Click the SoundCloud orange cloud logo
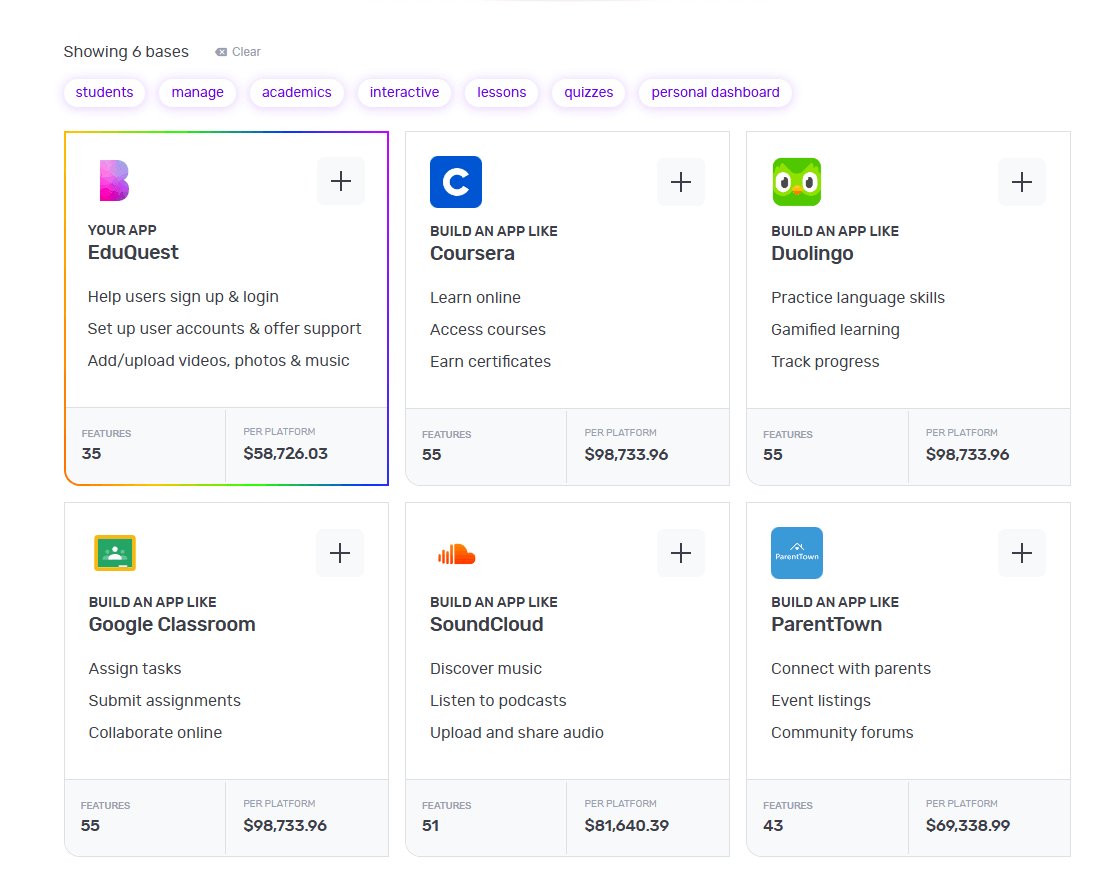Viewport: 1117px width, 881px height. pyautogui.click(x=457, y=554)
